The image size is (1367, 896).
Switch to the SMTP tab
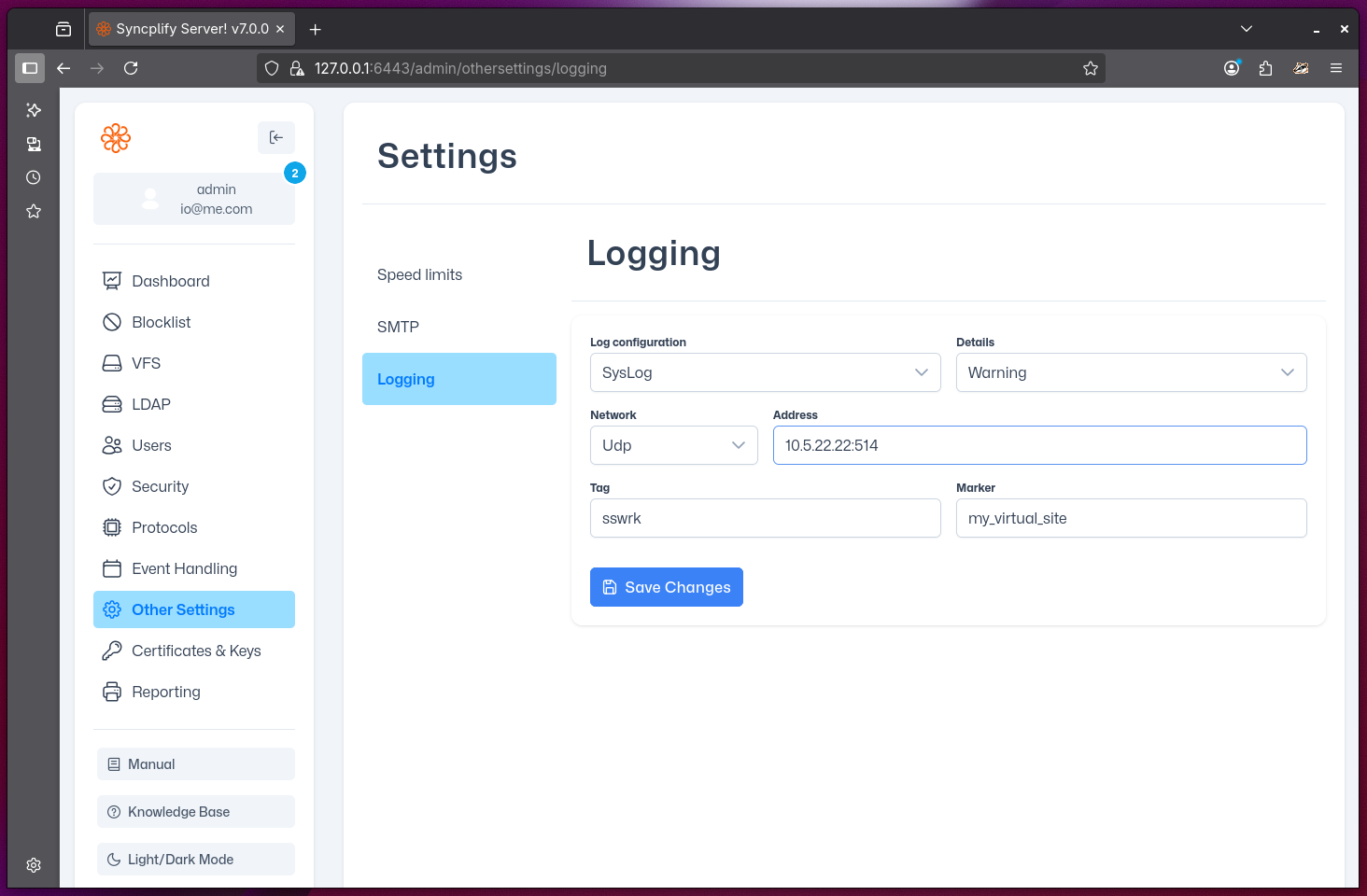click(399, 327)
